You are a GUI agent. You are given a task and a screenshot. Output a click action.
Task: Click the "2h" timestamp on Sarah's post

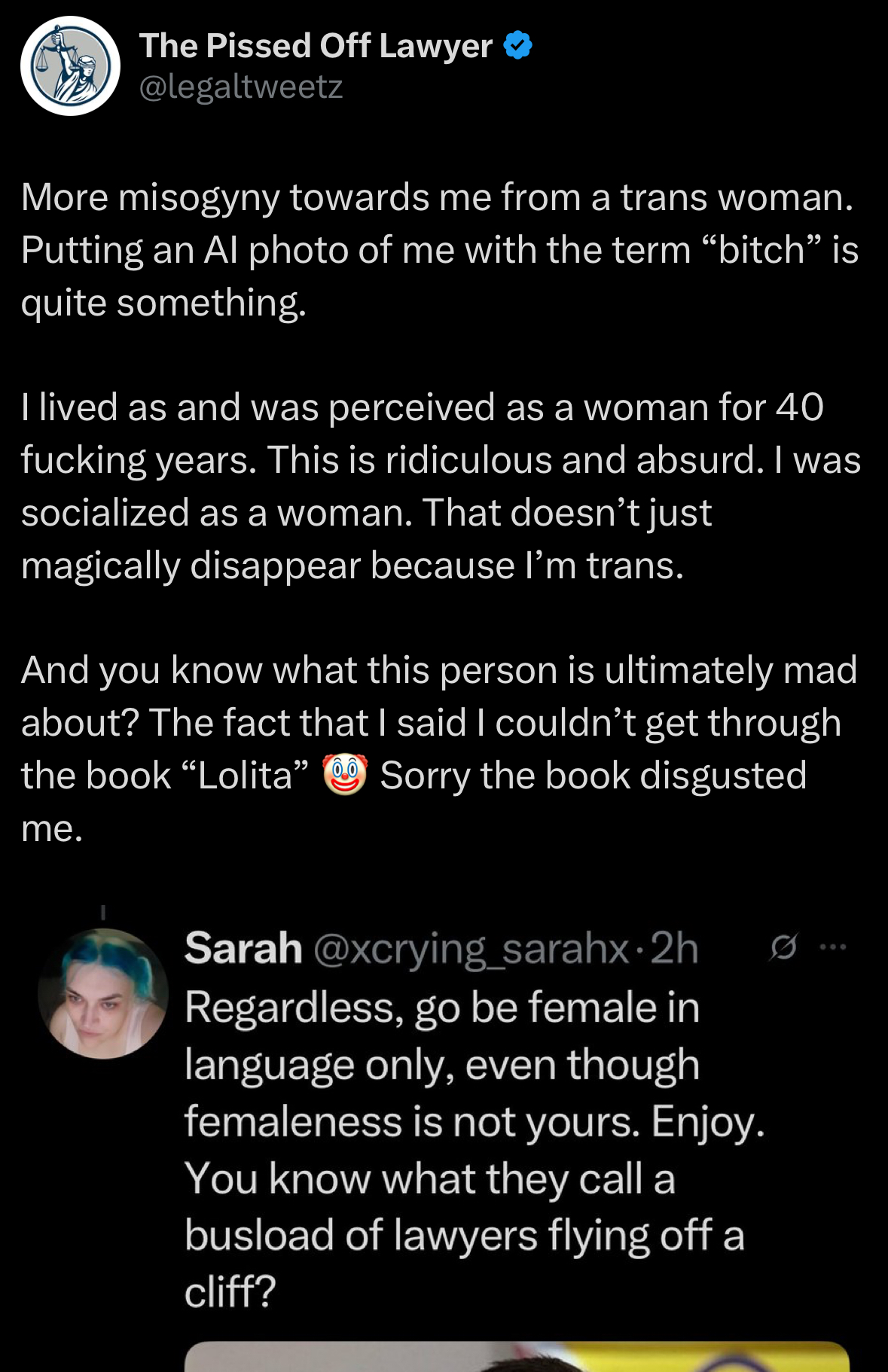pyautogui.click(x=674, y=947)
